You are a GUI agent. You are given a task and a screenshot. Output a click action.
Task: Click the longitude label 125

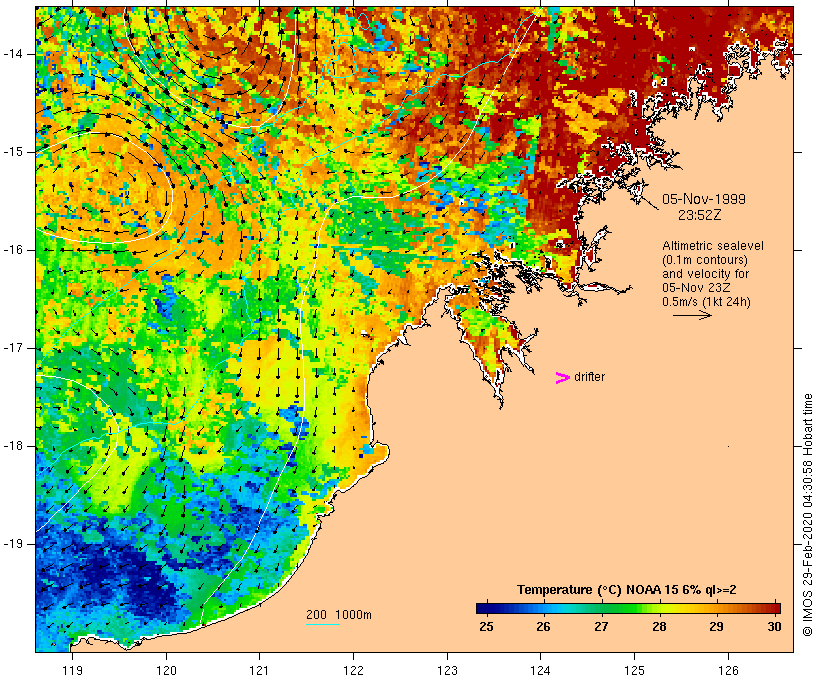click(x=634, y=670)
